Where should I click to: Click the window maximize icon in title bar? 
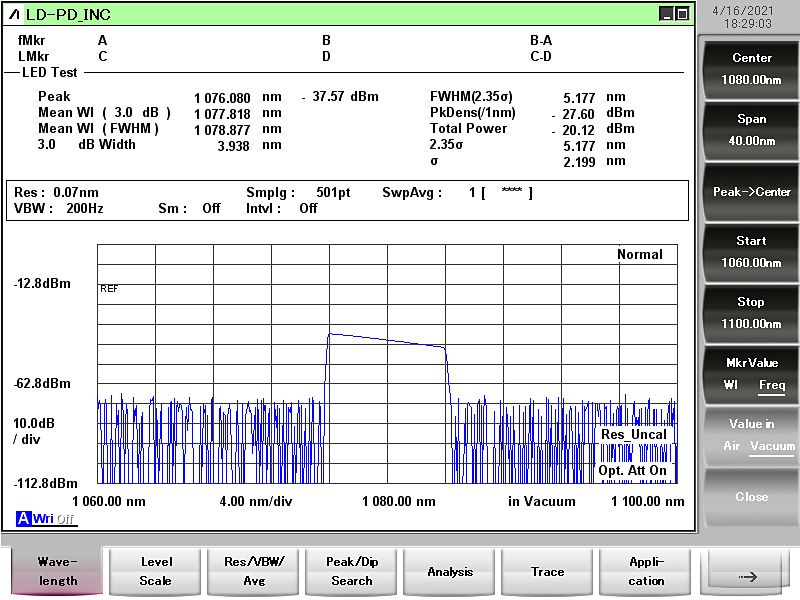[x=682, y=14]
